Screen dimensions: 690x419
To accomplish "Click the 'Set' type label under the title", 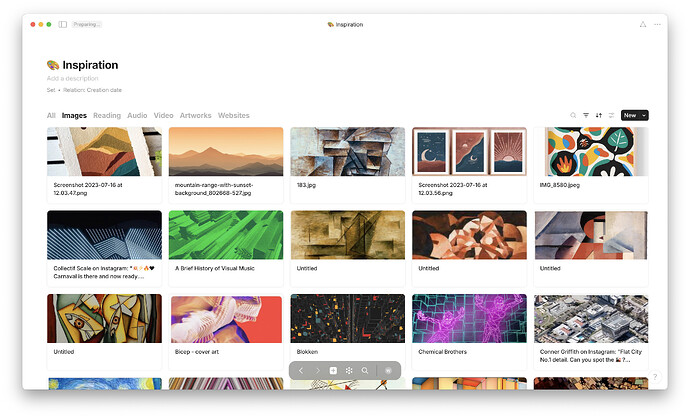I will (51, 90).
